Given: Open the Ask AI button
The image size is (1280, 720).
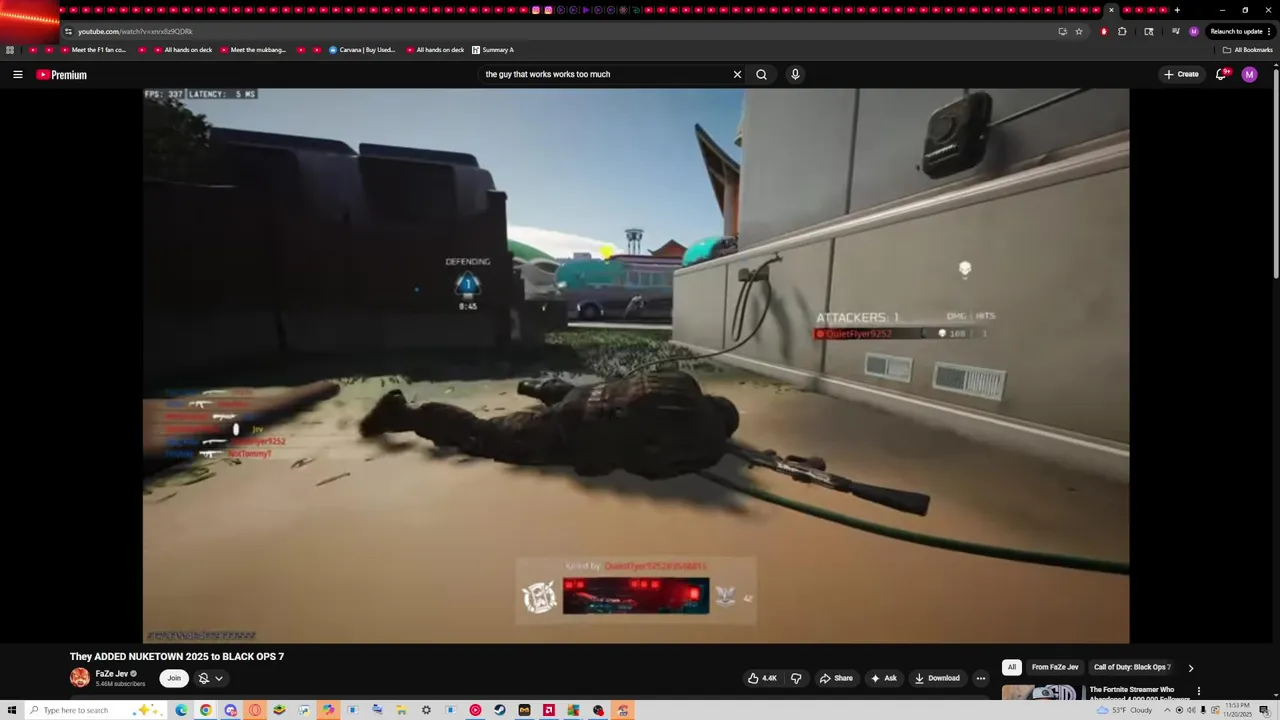Looking at the screenshot, I should tap(884, 678).
